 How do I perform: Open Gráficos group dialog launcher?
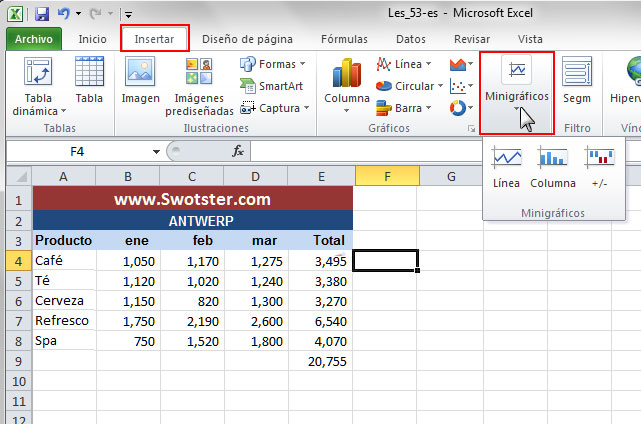click(x=471, y=130)
